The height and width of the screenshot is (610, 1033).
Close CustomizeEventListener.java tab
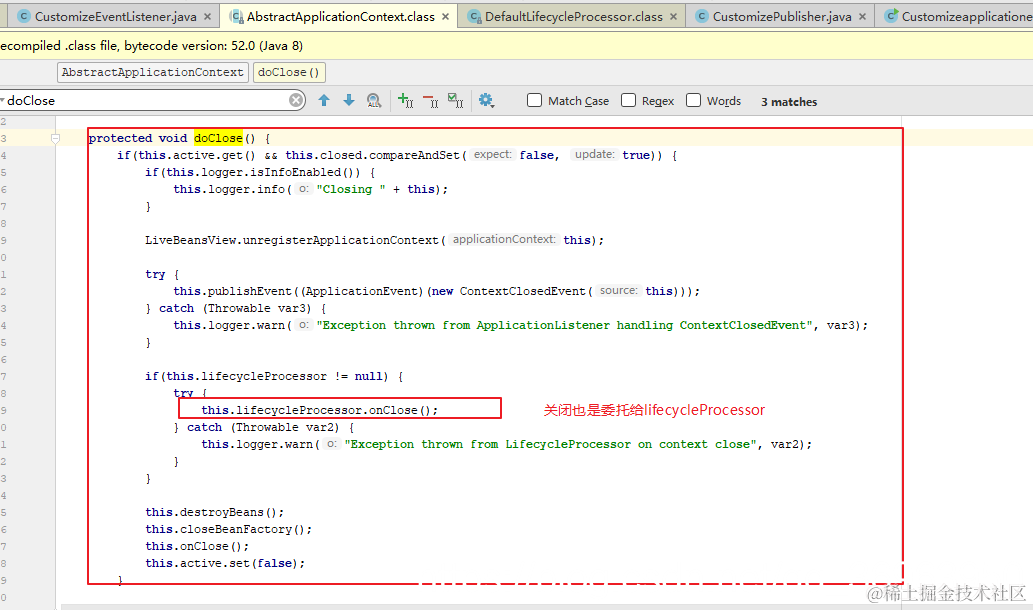coord(208,16)
